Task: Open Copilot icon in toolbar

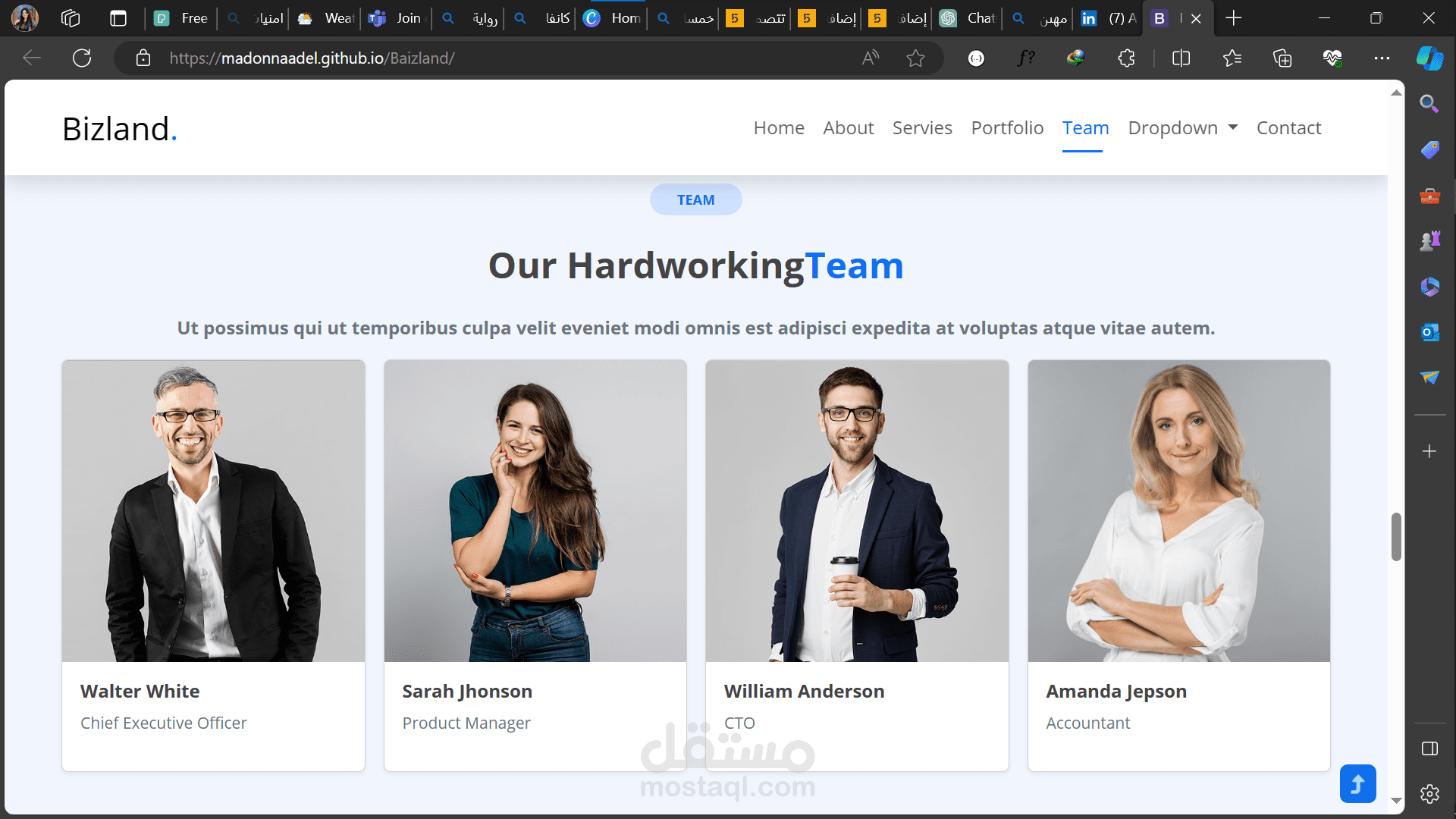Action: 1429,58
